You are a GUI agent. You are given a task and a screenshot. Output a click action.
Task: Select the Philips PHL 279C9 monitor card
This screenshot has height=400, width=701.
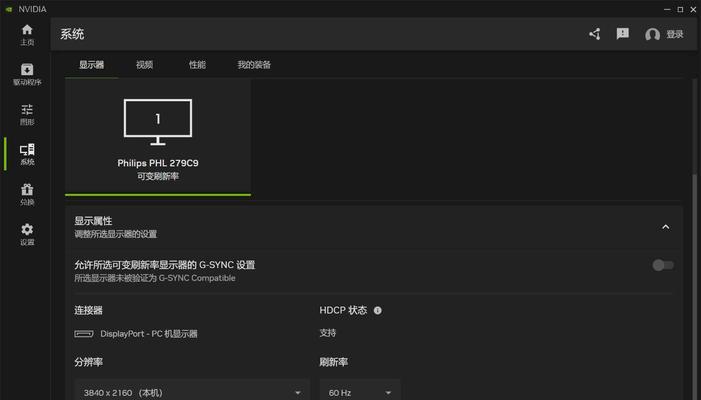158,137
